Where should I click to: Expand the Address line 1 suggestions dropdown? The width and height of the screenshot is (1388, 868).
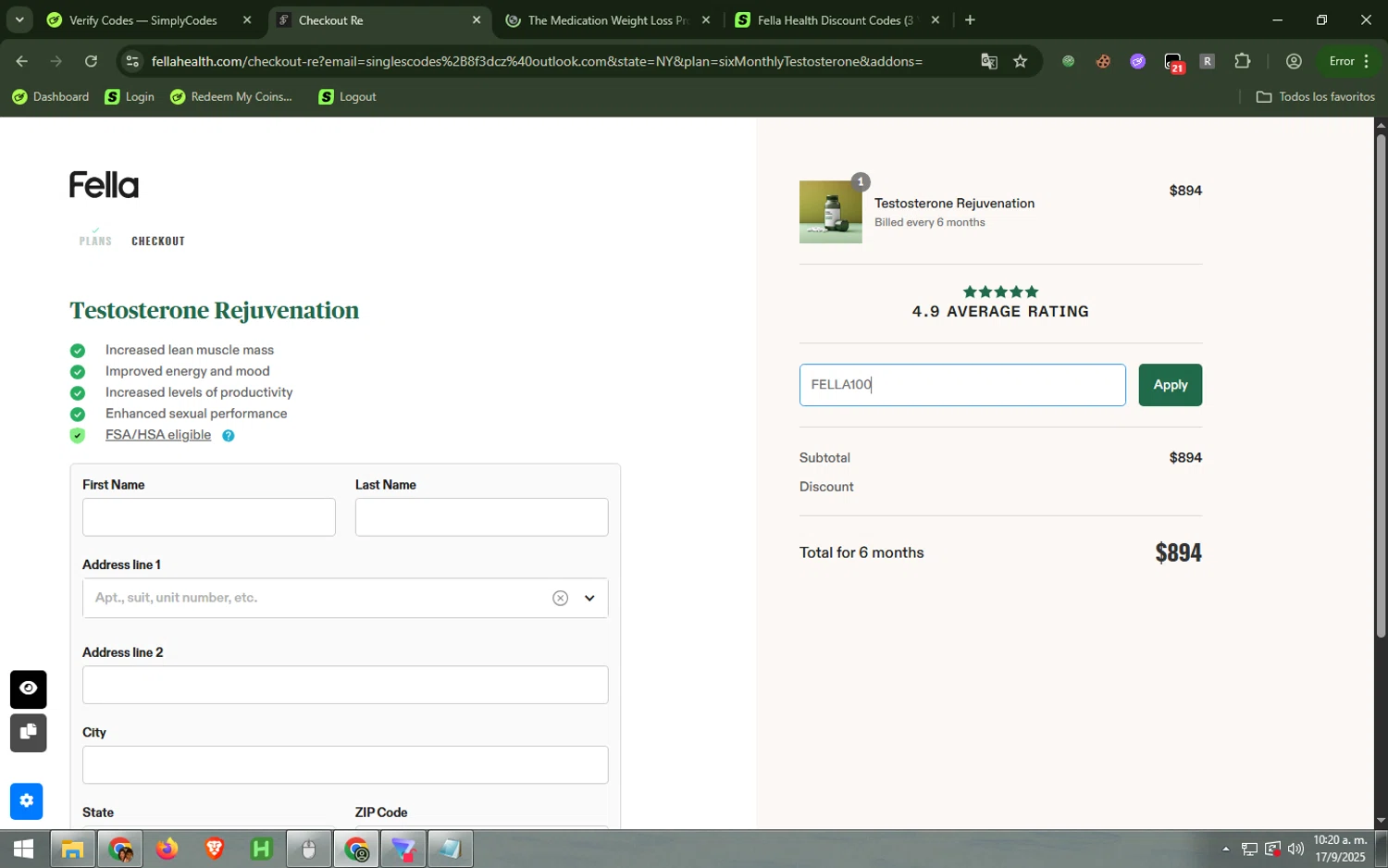click(x=589, y=598)
